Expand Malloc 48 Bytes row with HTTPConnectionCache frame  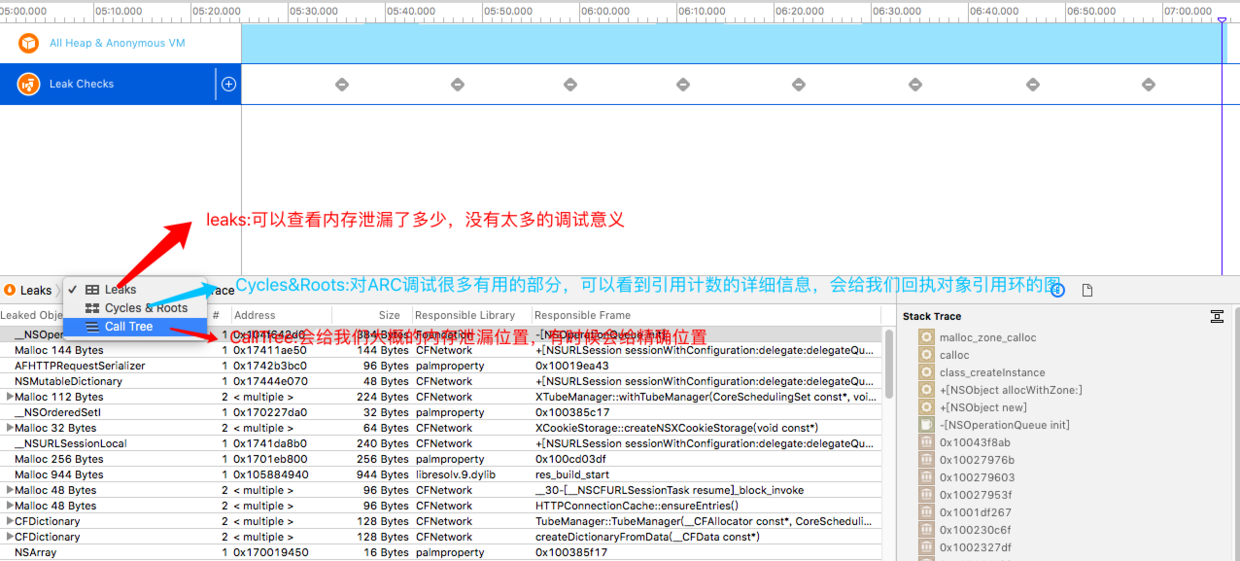point(10,506)
